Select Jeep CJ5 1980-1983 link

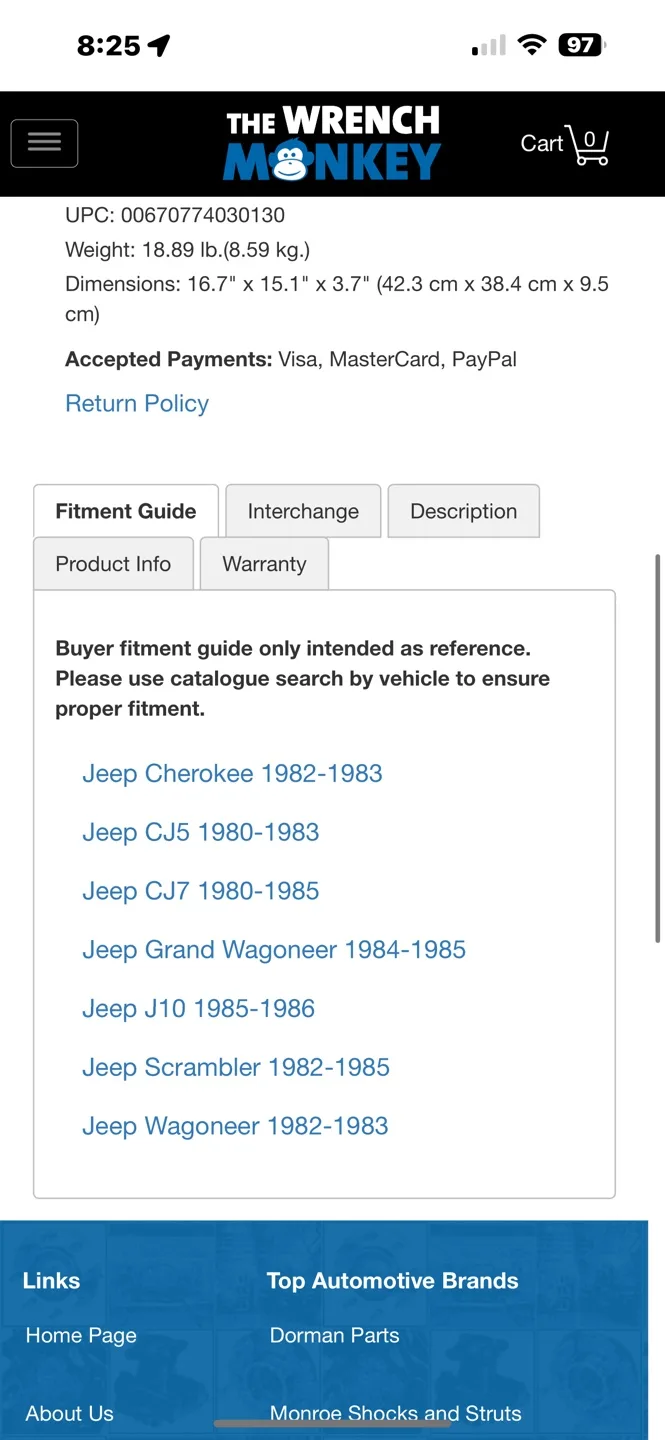200,832
